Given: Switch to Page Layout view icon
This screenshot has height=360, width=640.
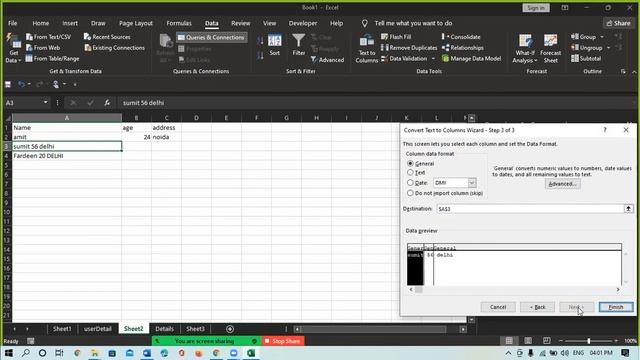Looking at the screenshot, I should (x=528, y=341).
